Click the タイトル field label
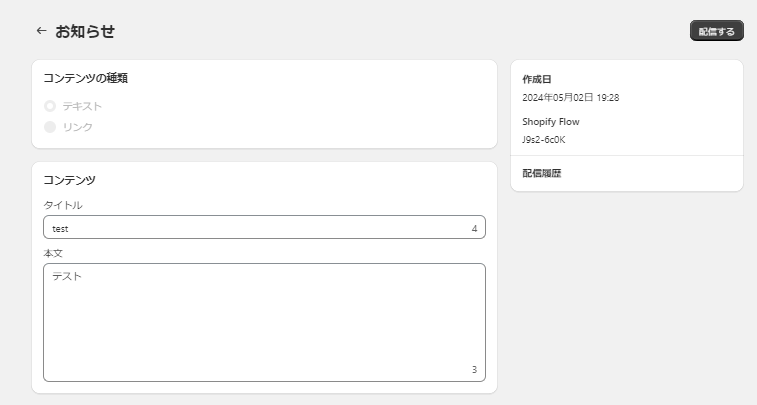 tap(63, 205)
